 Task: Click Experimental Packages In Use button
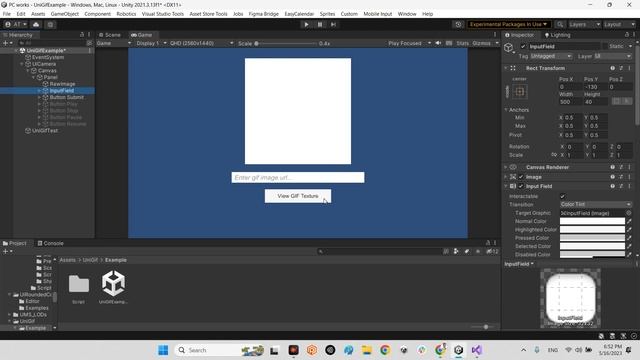click(x=508, y=24)
